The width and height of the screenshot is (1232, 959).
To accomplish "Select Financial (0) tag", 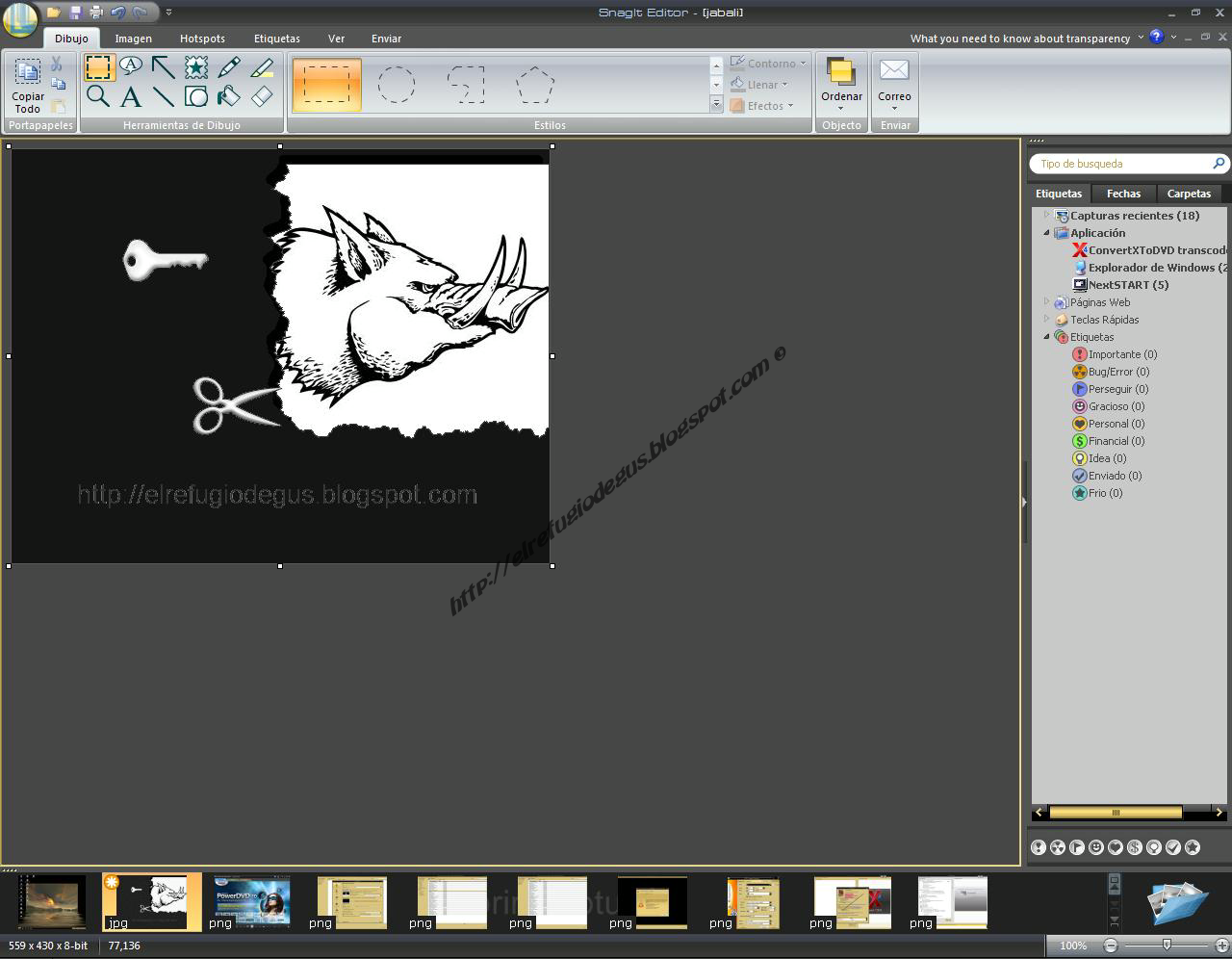I will pos(1109,441).
